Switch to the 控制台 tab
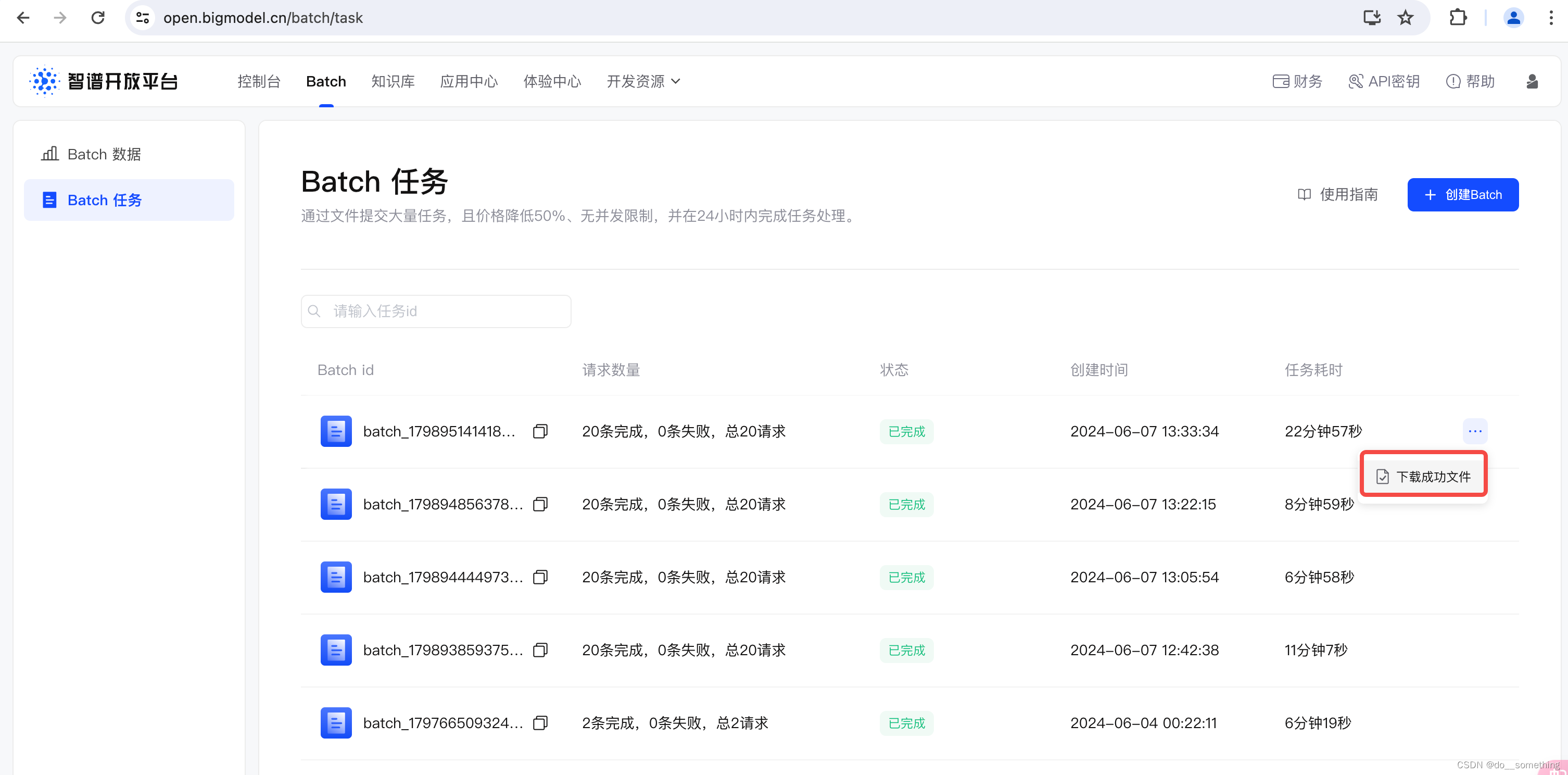 click(x=259, y=81)
